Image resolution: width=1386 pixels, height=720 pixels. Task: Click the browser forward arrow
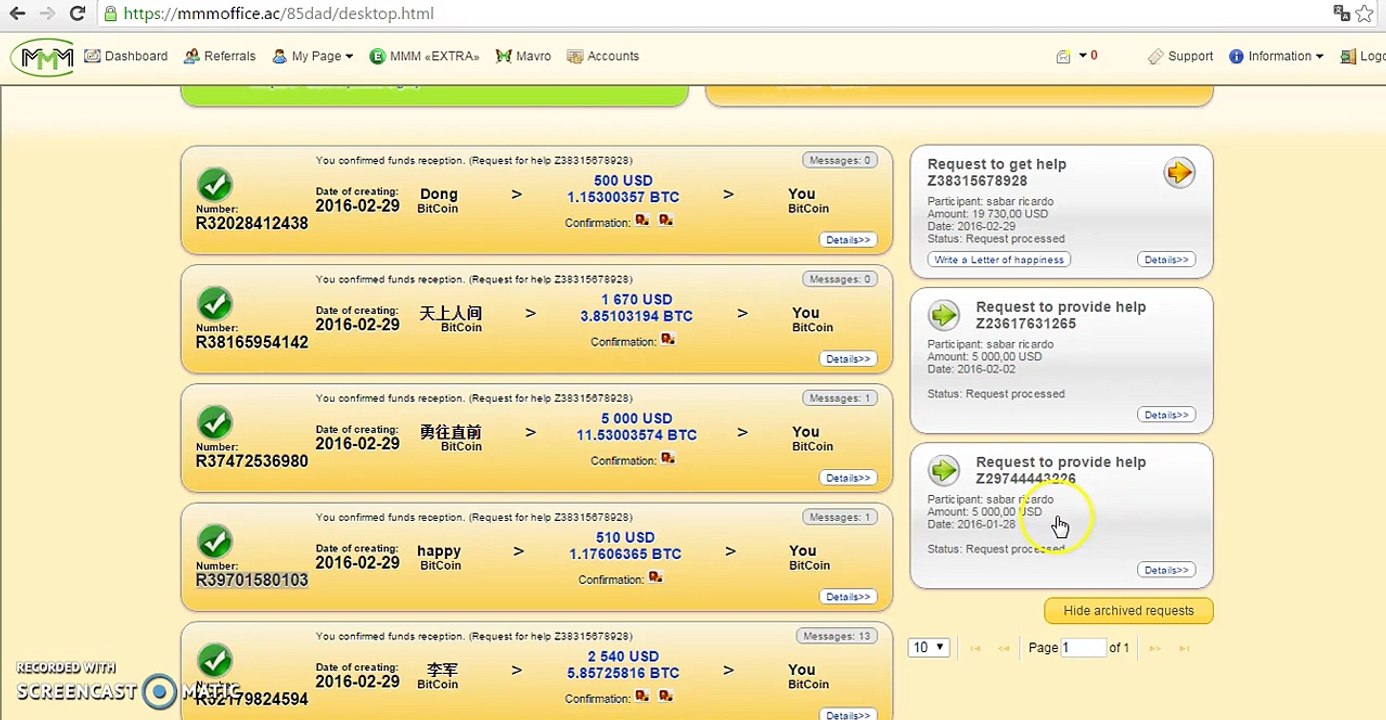tap(47, 14)
